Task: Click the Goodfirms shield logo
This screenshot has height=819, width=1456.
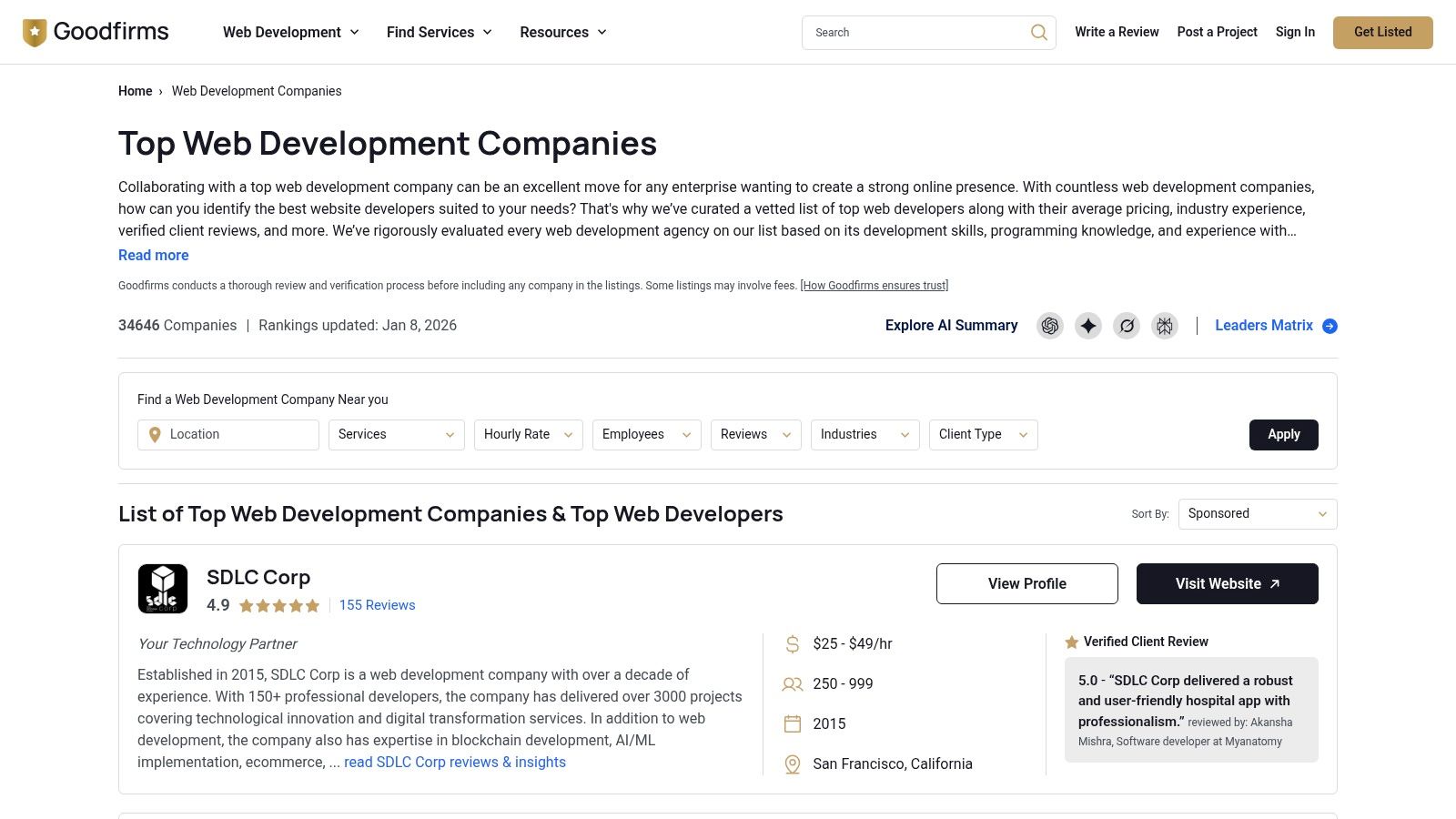Action: click(35, 33)
